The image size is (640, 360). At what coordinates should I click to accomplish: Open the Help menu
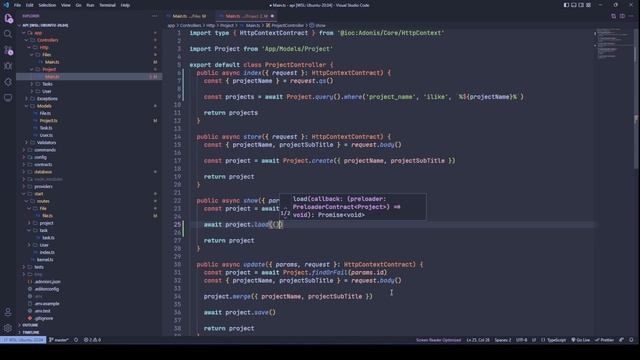[x=125, y=5]
